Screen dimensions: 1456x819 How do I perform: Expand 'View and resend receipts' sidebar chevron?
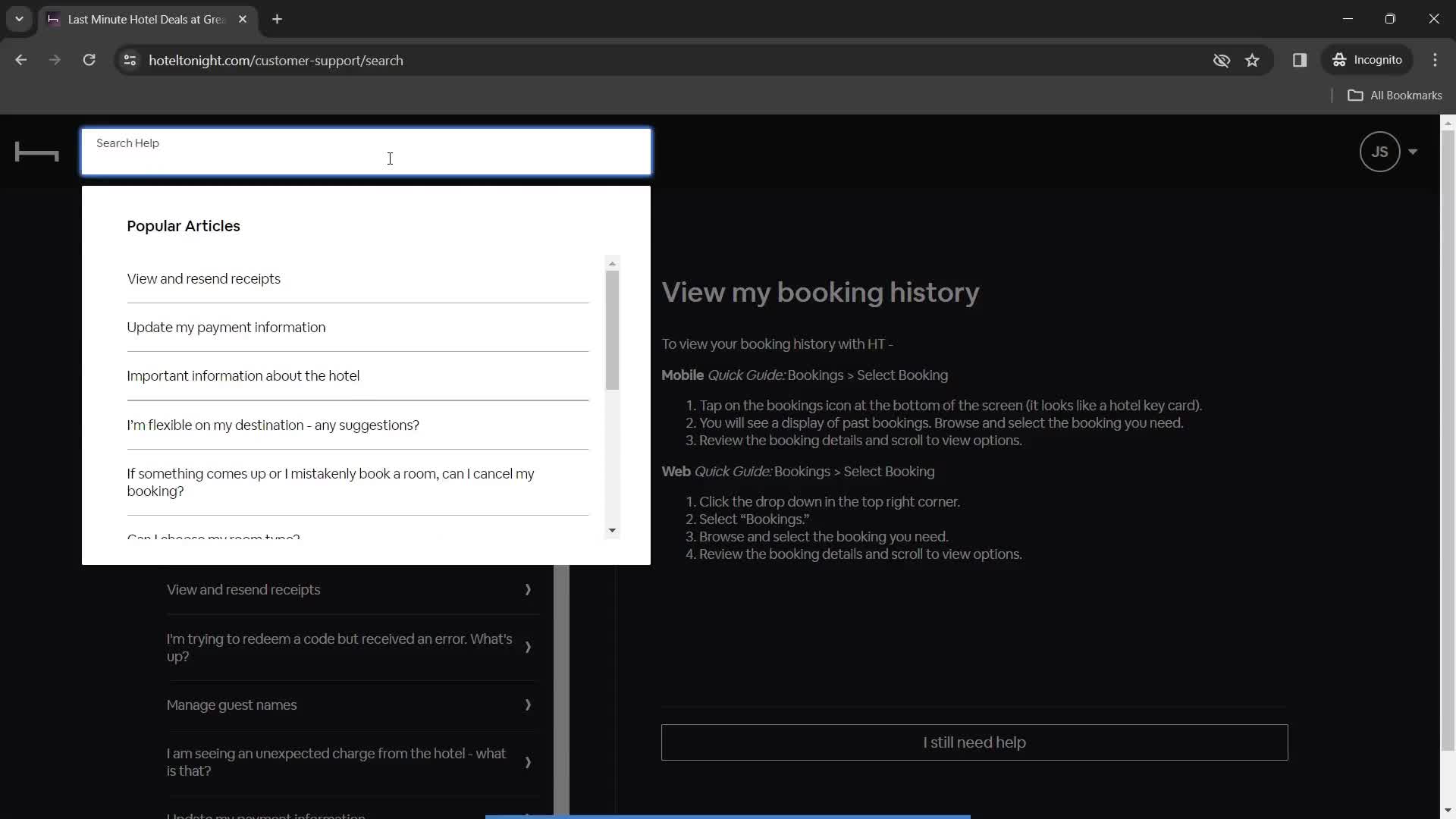[x=528, y=589]
